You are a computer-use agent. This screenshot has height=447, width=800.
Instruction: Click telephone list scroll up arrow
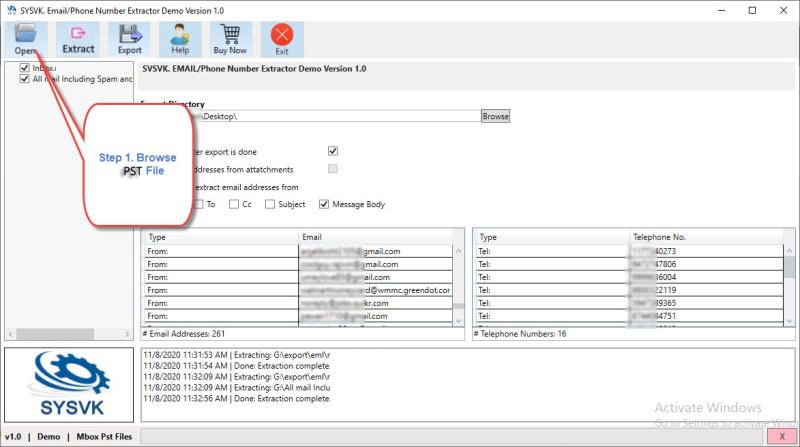pos(789,251)
